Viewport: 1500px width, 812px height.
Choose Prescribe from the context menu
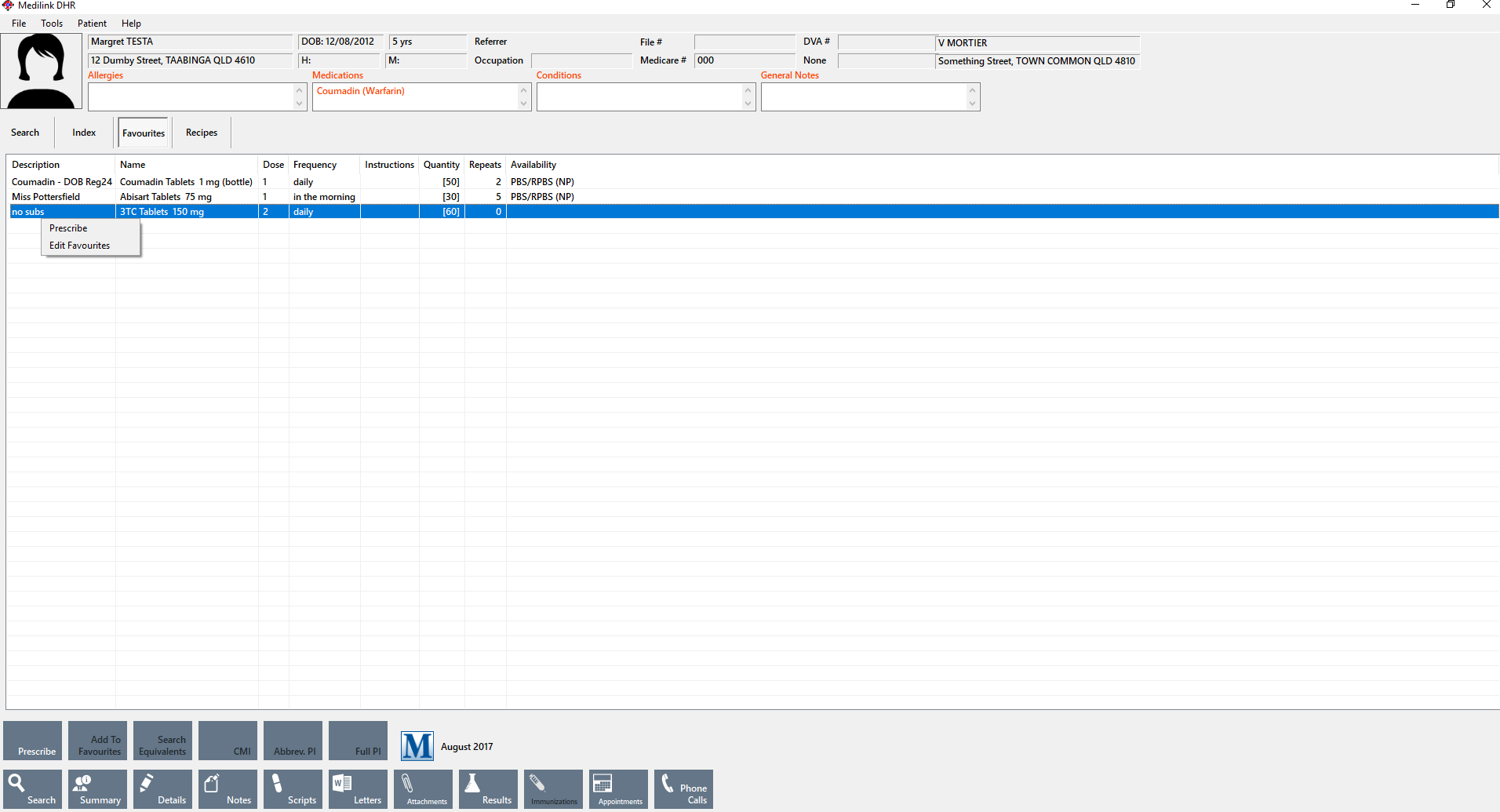[90, 228]
